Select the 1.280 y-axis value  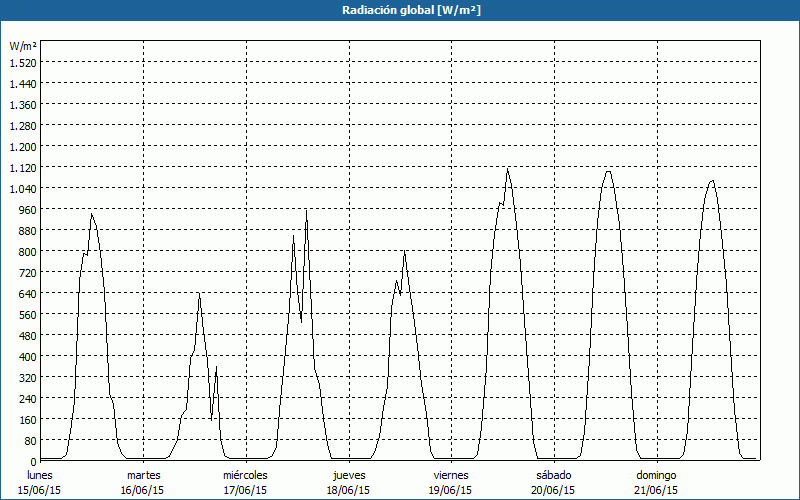(x=23, y=126)
